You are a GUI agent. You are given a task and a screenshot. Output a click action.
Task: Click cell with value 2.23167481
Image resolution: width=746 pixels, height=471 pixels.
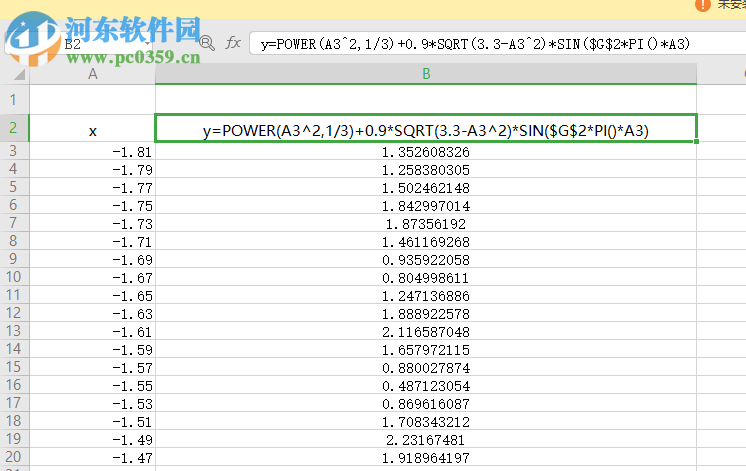(x=426, y=440)
